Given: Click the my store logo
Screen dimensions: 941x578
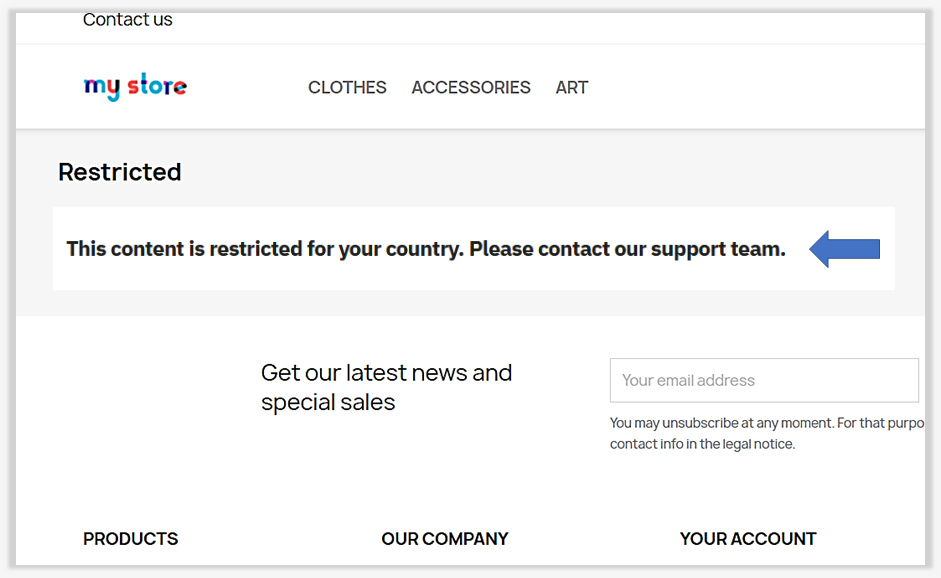Looking at the screenshot, I should click(135, 87).
